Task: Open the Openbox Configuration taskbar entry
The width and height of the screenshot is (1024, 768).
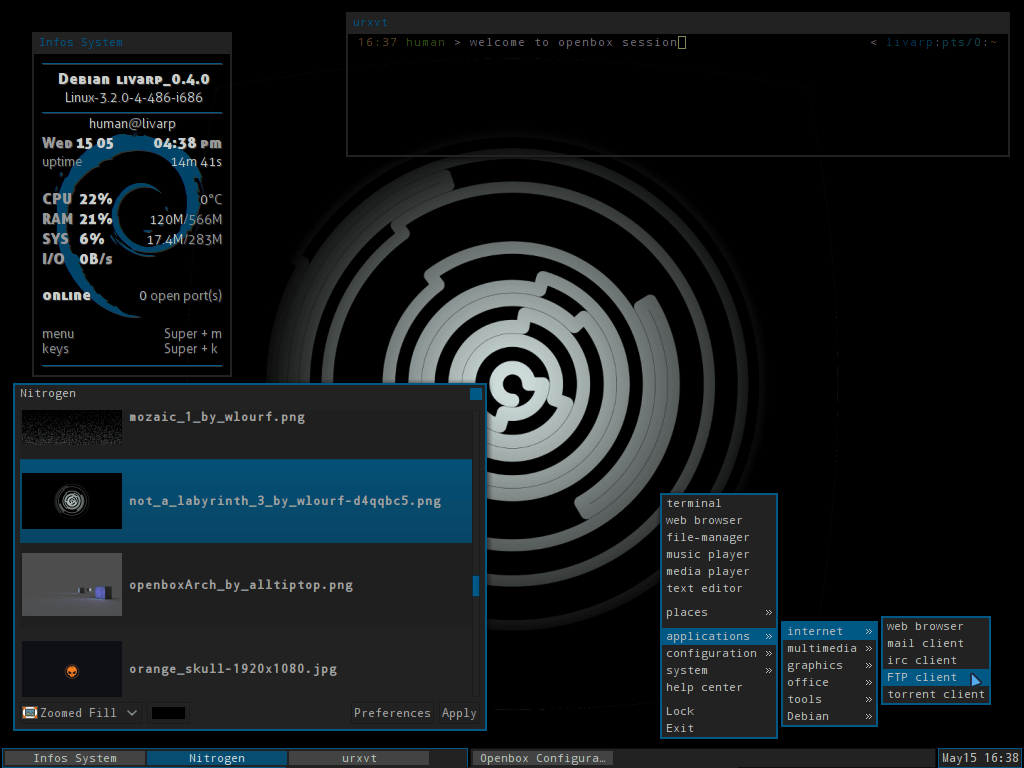Action: pyautogui.click(x=542, y=758)
